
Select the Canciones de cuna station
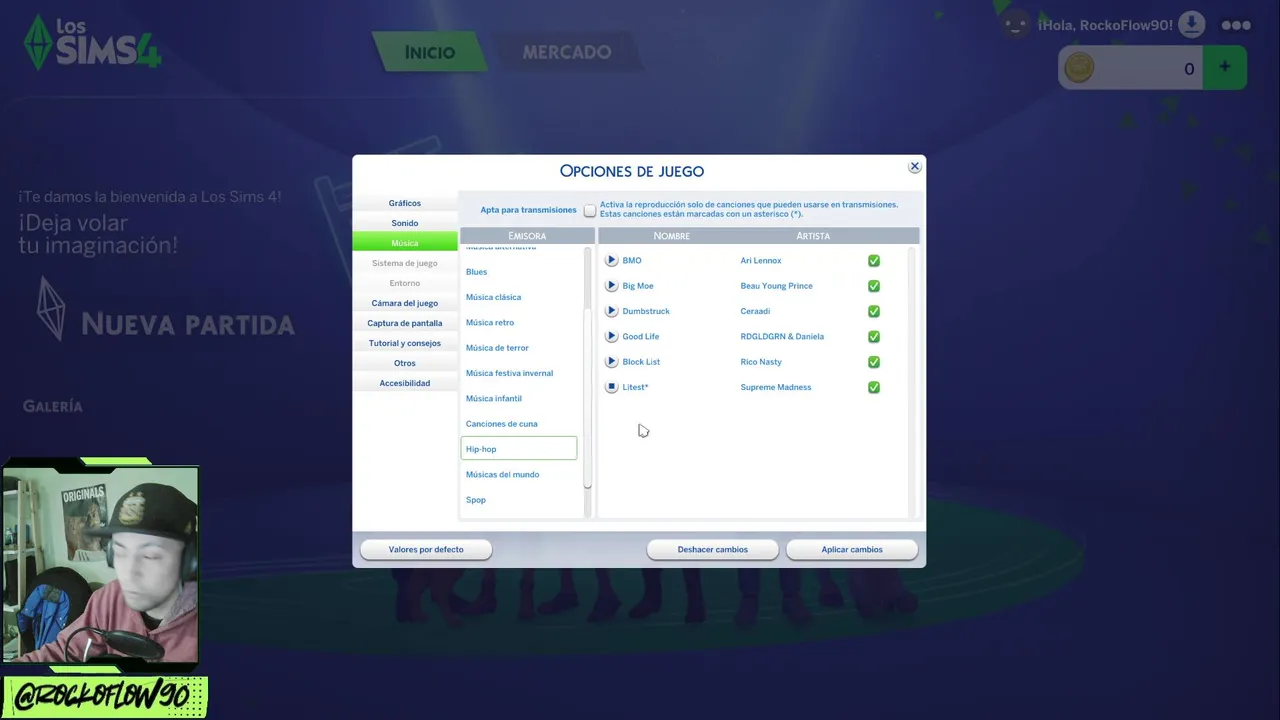519,424
